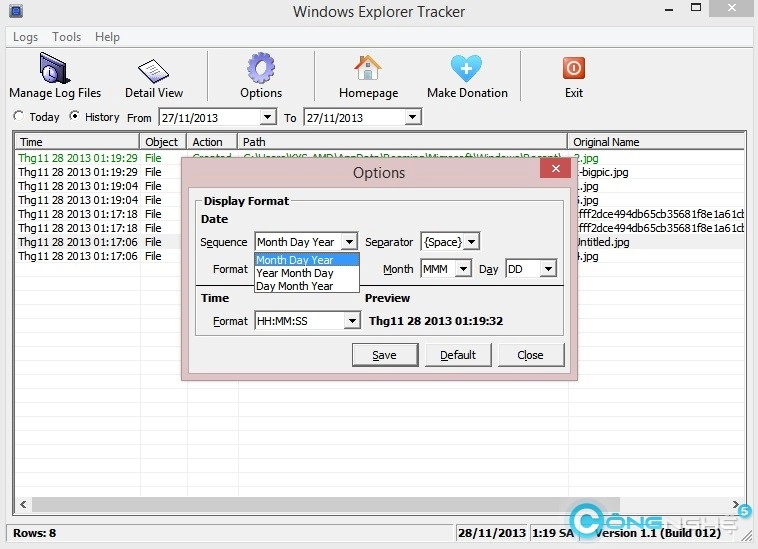Click the red Exit icon

[x=574, y=68]
